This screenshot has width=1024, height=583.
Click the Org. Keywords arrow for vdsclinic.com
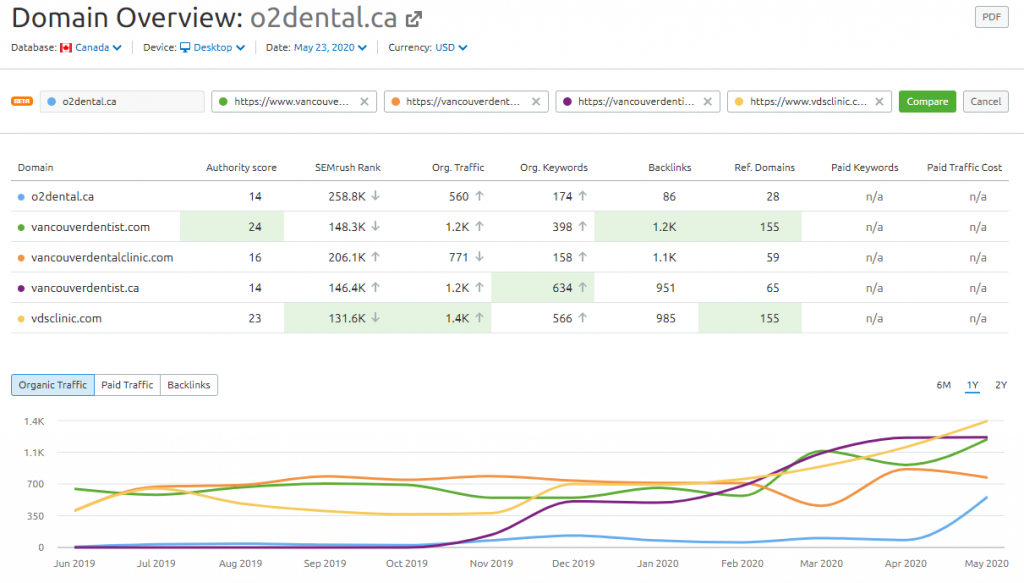point(583,318)
